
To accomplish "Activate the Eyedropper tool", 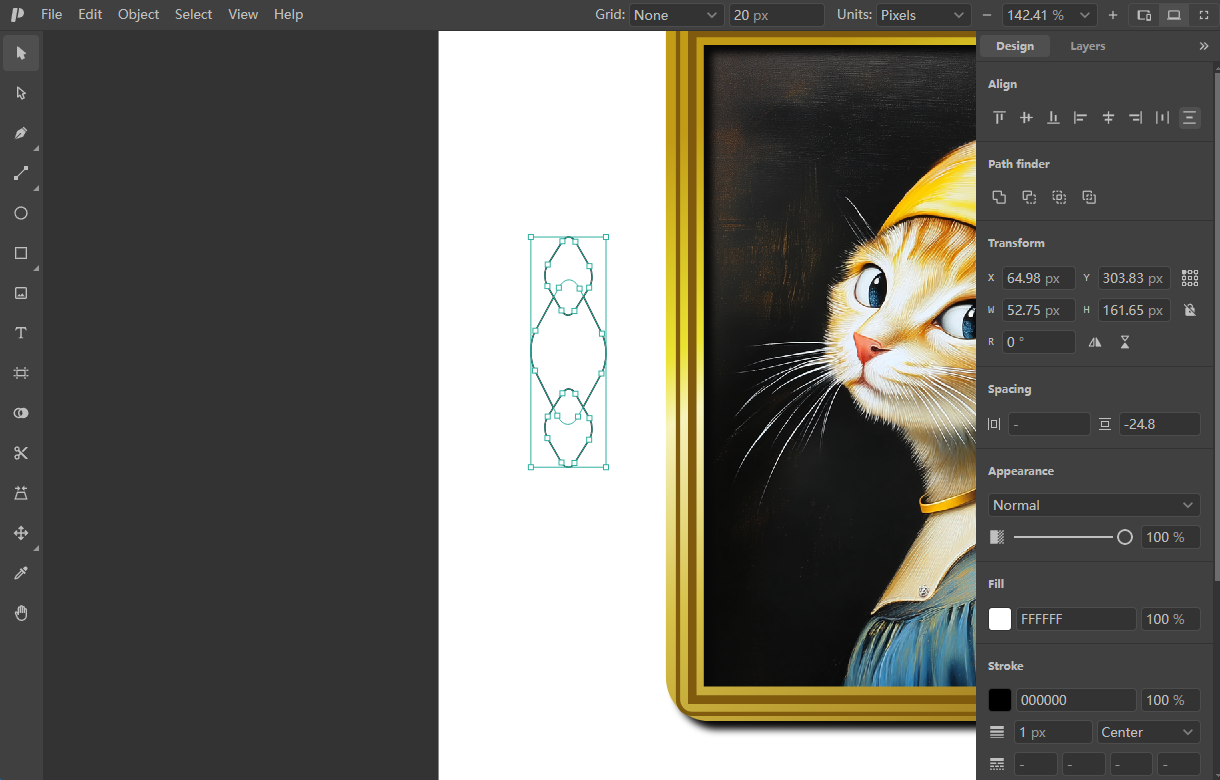I will (21, 573).
